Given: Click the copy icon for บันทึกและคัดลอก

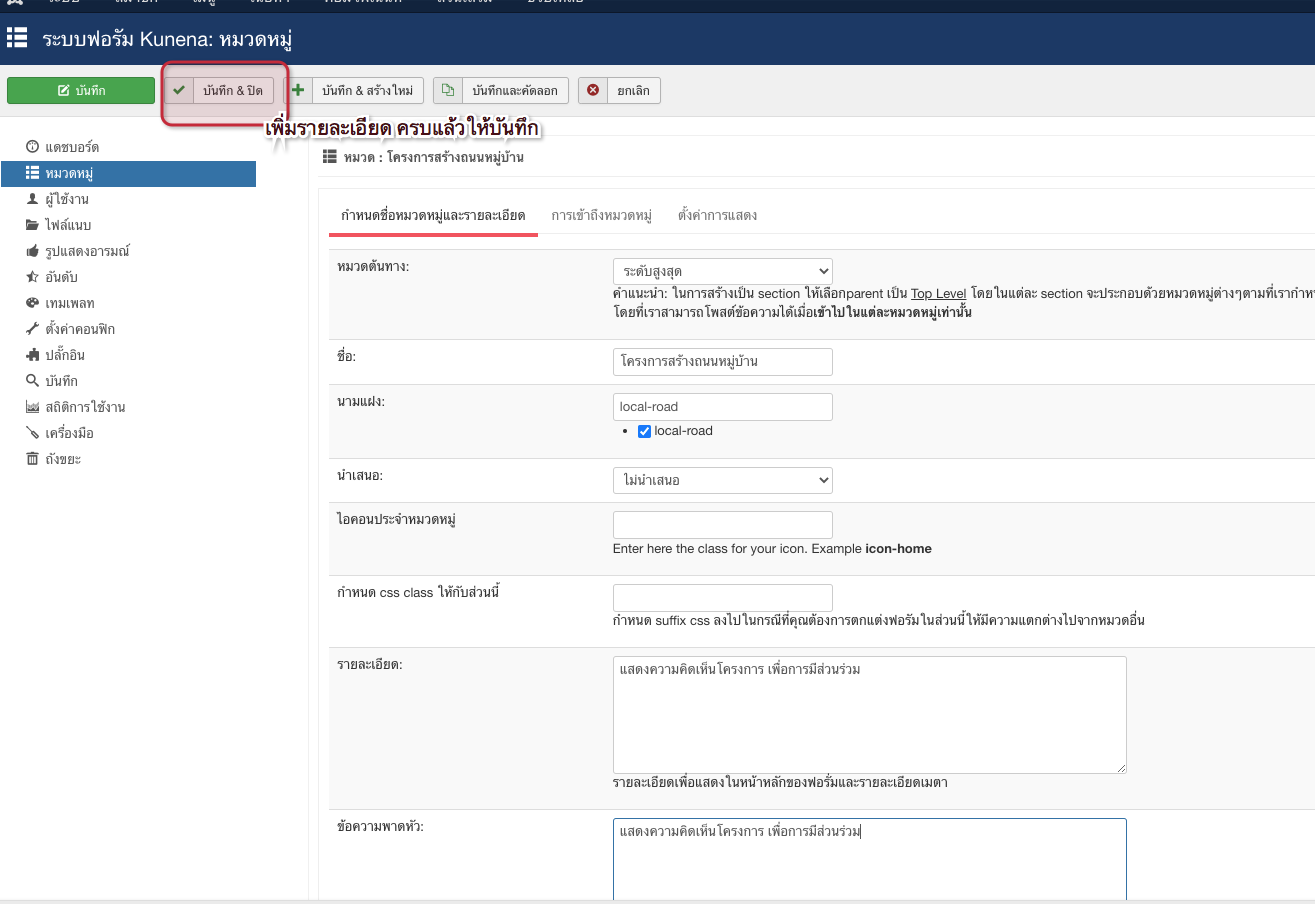Looking at the screenshot, I should coord(448,91).
